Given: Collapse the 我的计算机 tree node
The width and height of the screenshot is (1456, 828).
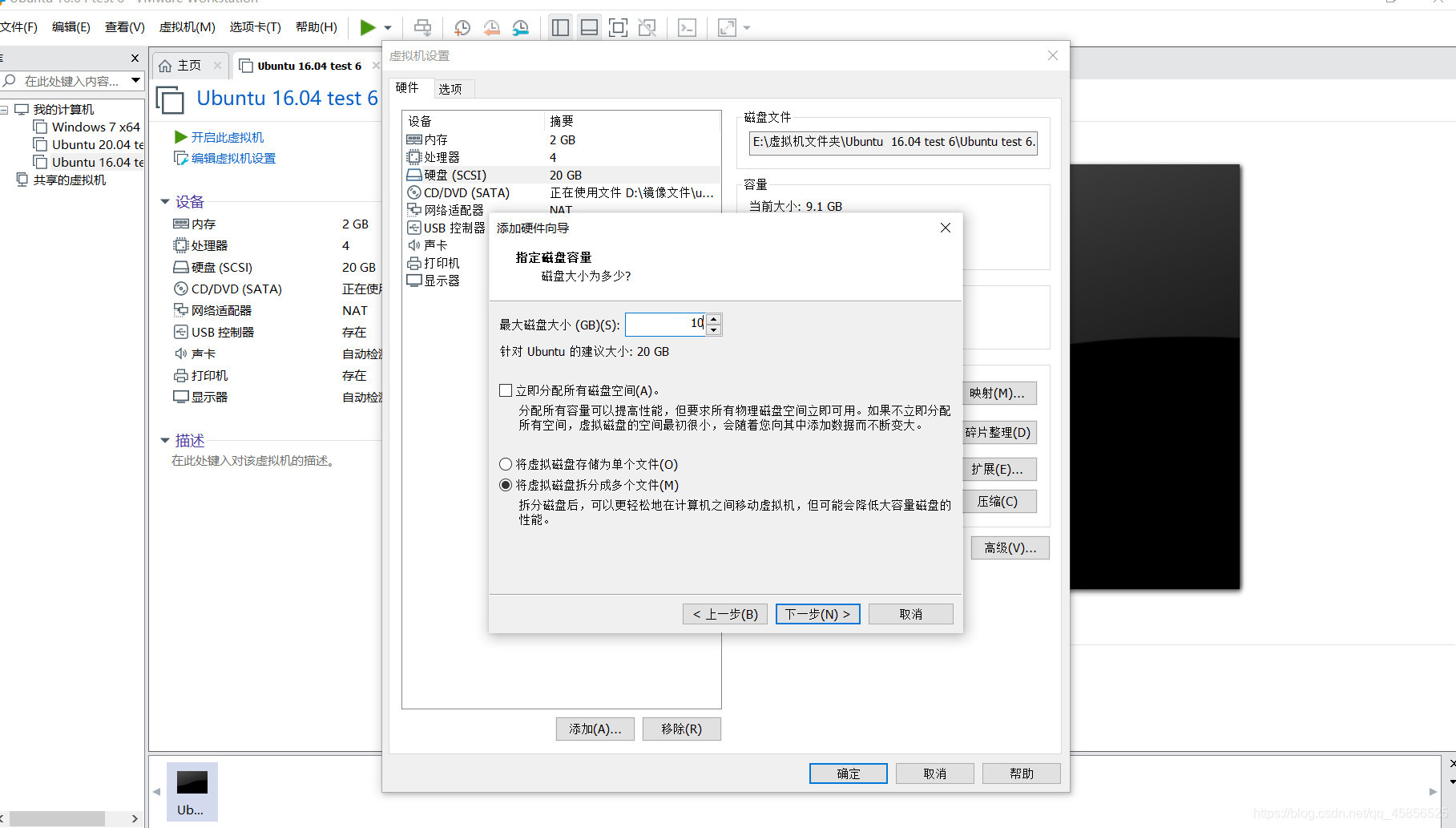Looking at the screenshot, I should coord(4,110).
